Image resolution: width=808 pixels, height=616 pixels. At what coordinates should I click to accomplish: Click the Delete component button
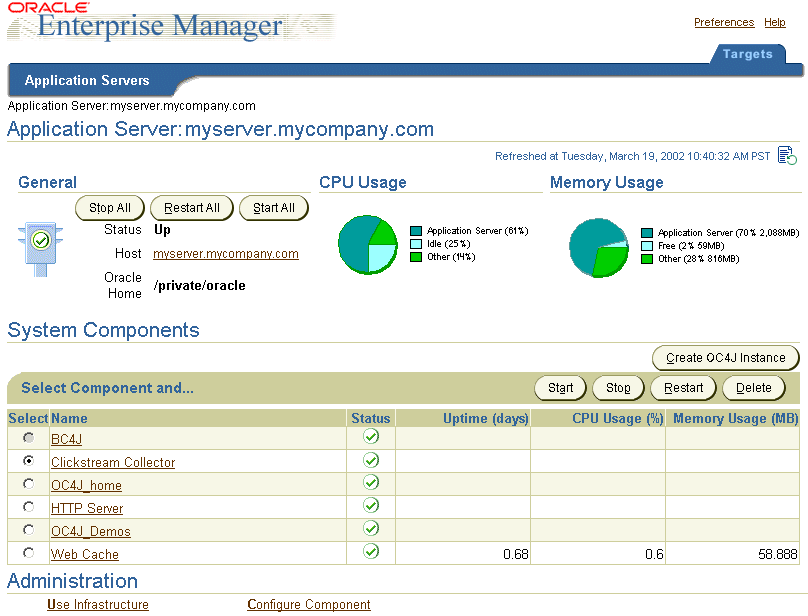[754, 388]
